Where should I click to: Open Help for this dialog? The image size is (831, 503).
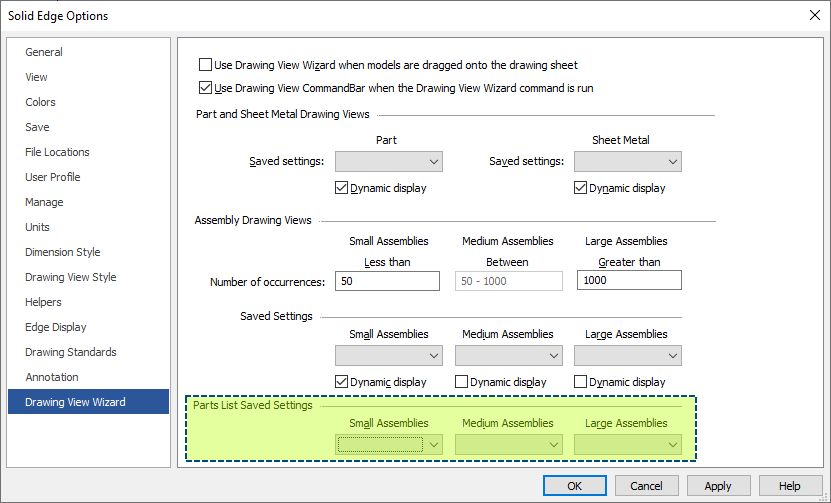click(x=790, y=486)
